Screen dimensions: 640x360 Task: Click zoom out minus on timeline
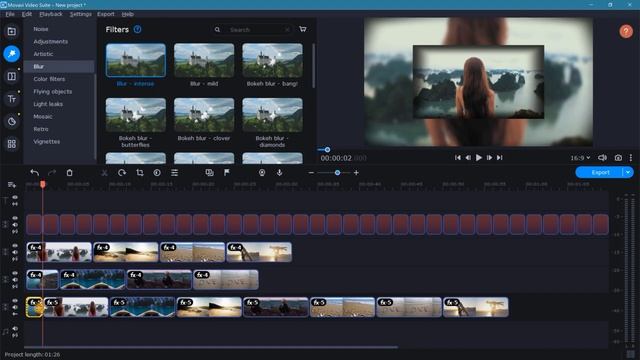(311, 173)
